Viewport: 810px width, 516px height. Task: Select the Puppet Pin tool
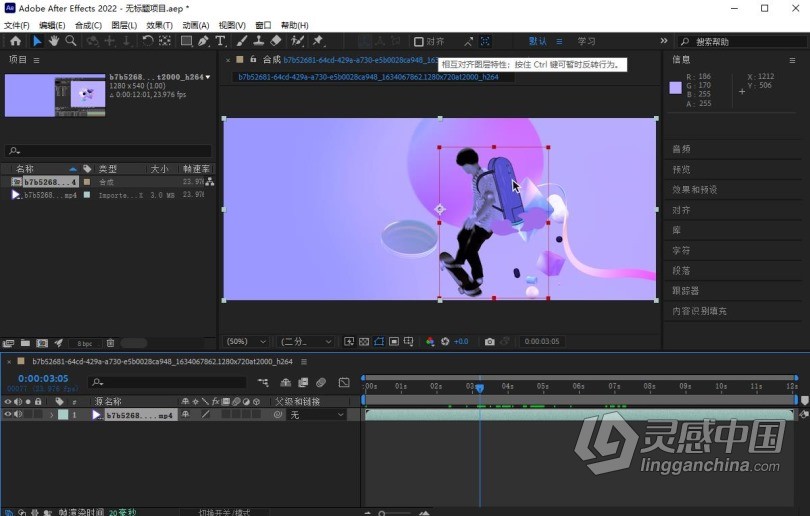318,41
